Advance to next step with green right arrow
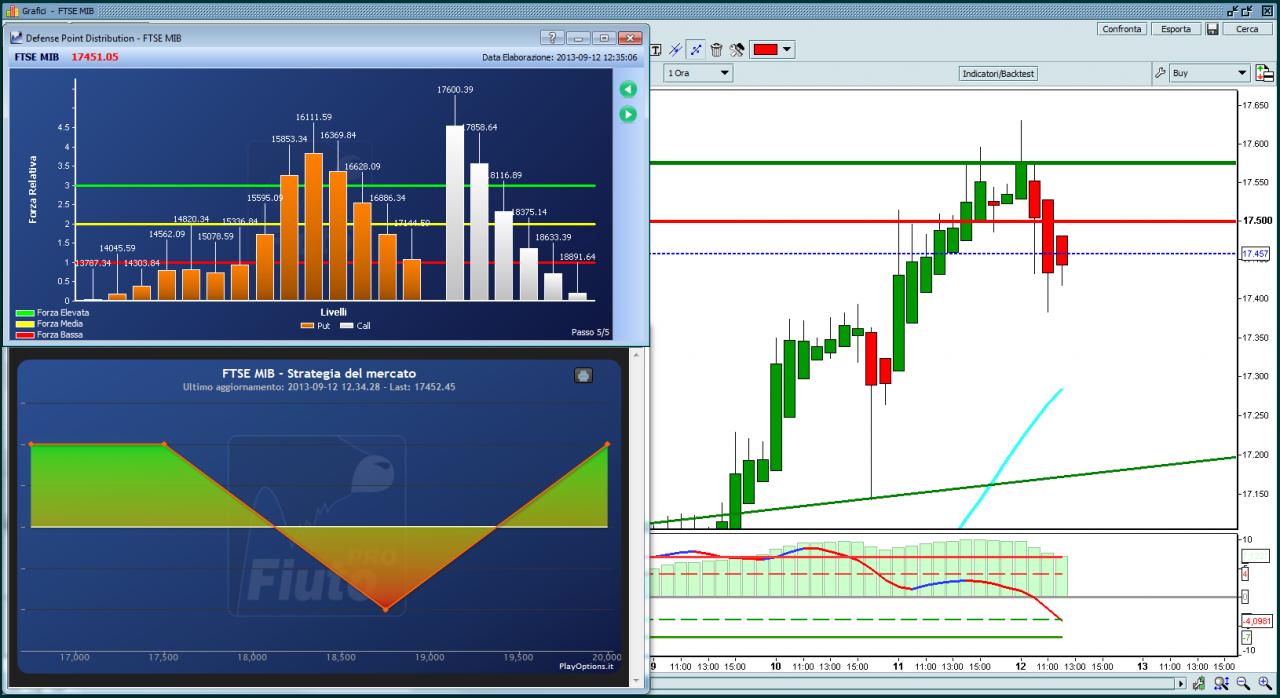This screenshot has height=698, width=1280. tap(628, 114)
